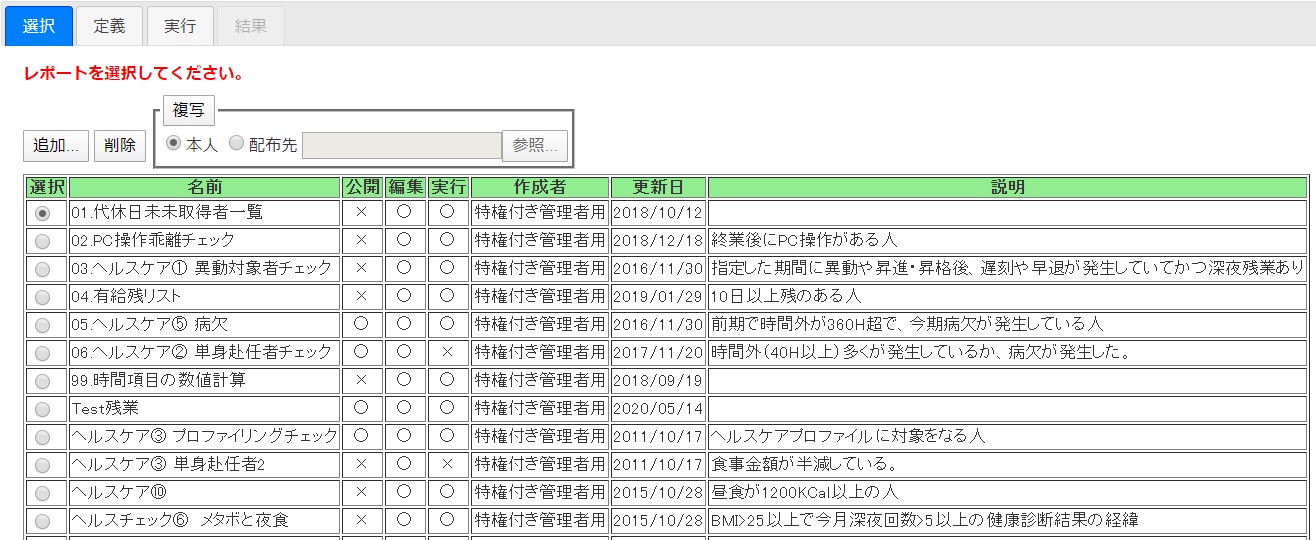Select 05.ヘルスケア⑤ 病欠 radio button
This screenshot has width=1316, height=540.
coord(42,325)
